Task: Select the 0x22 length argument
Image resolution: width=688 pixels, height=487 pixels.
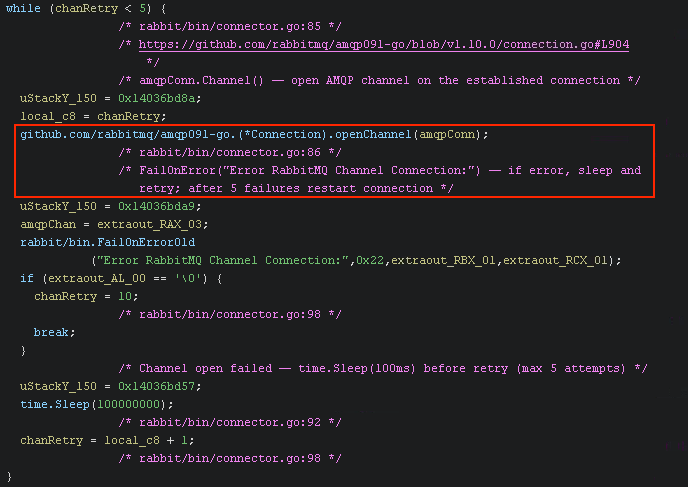Action: (x=370, y=260)
